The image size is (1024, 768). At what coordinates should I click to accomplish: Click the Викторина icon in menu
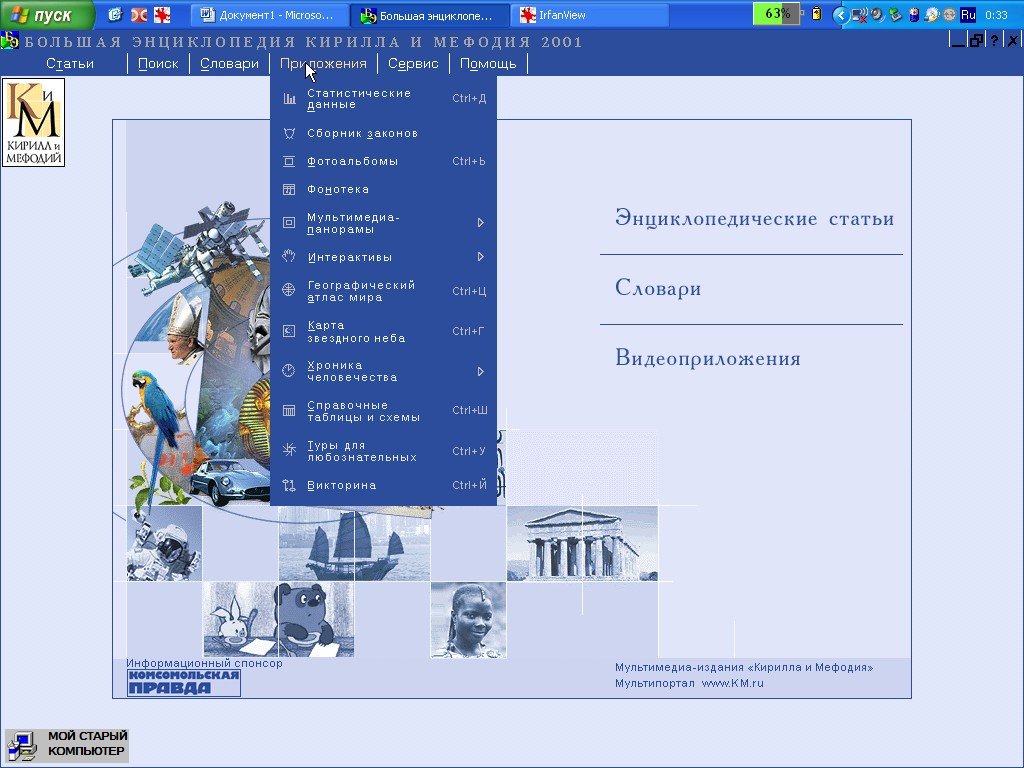pos(289,485)
